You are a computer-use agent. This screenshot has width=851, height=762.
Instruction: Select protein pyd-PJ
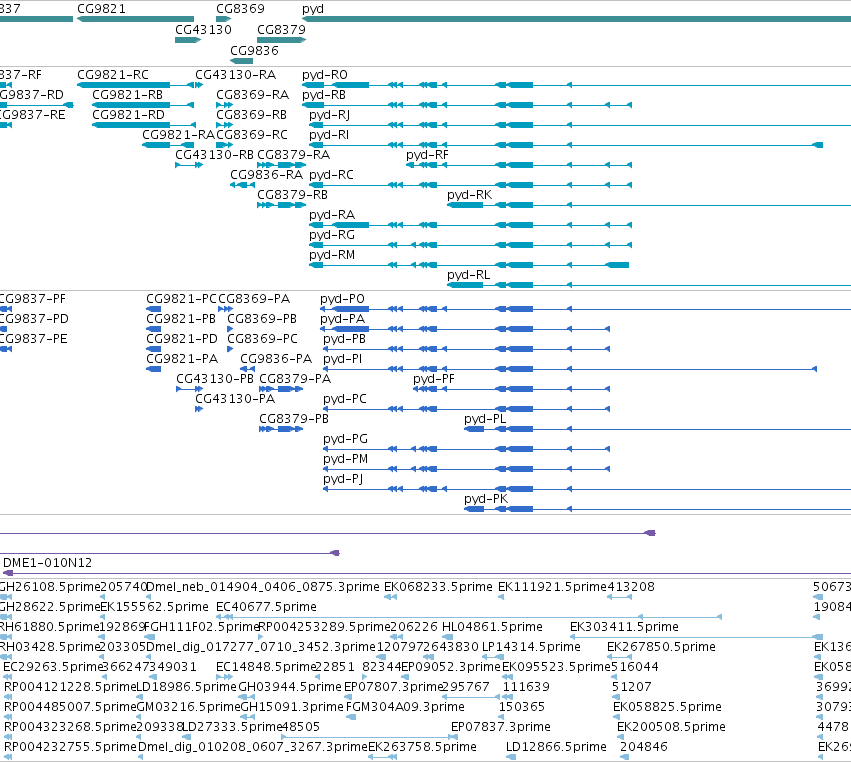tap(343, 479)
